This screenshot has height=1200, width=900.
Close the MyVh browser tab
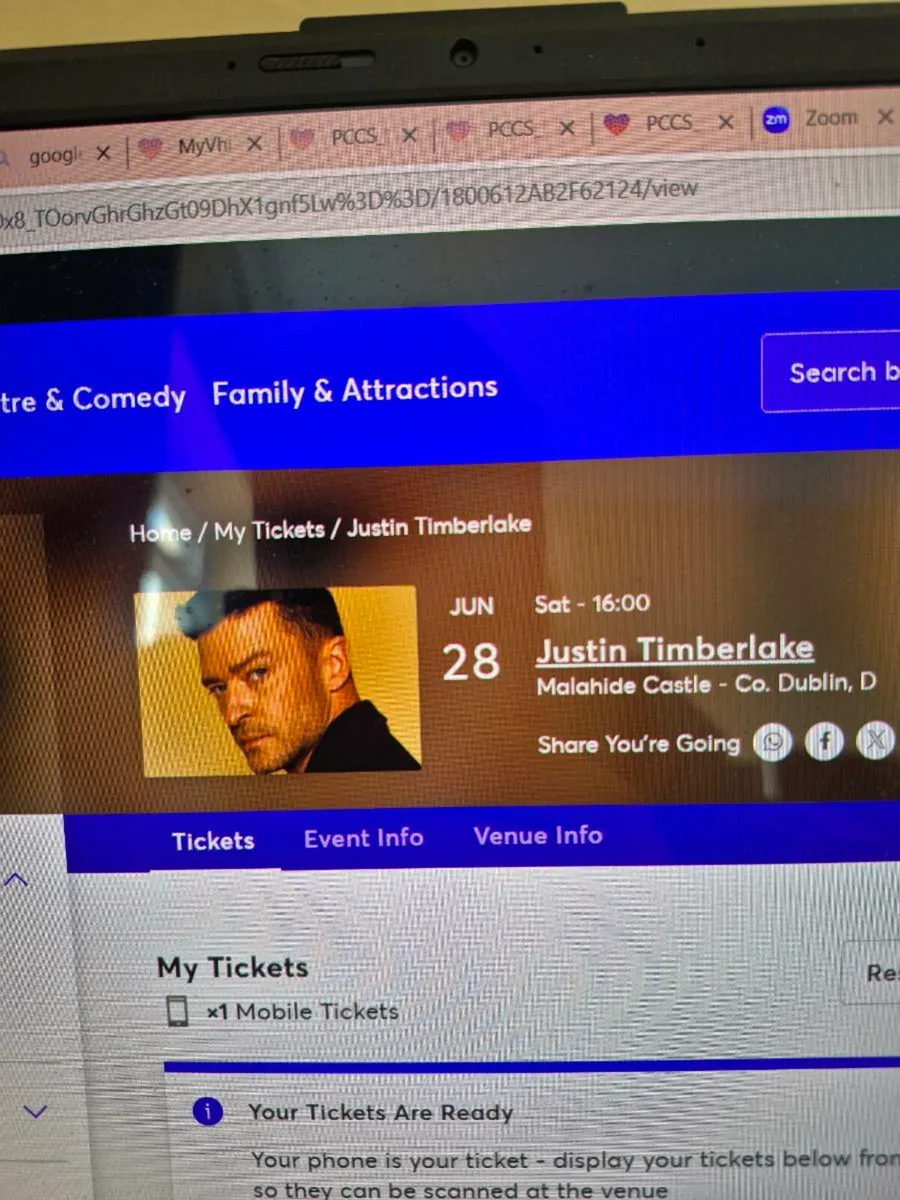click(x=254, y=144)
